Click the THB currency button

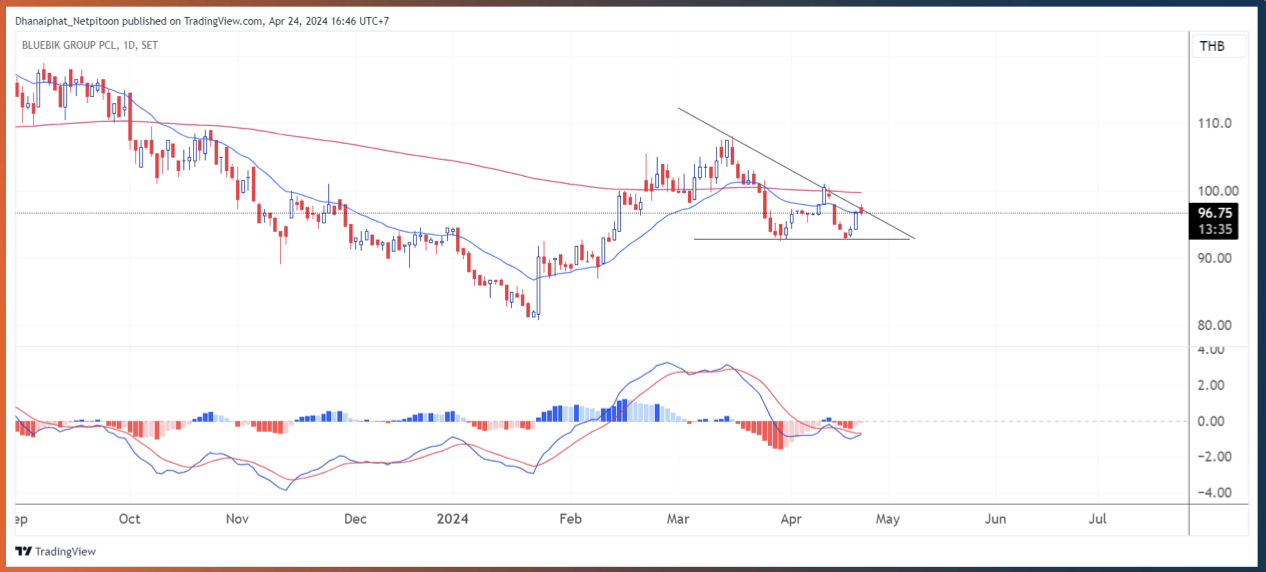[1219, 46]
